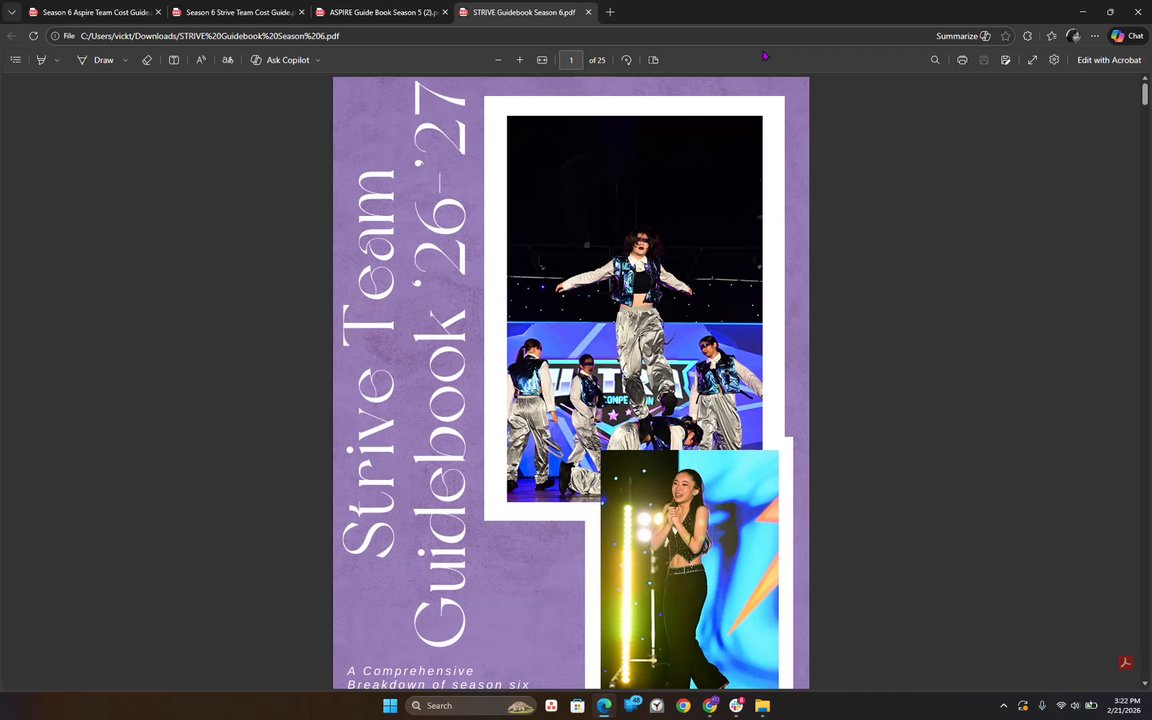The image size is (1152, 720).
Task: Open Copilot Chat
Action: click(x=1127, y=36)
